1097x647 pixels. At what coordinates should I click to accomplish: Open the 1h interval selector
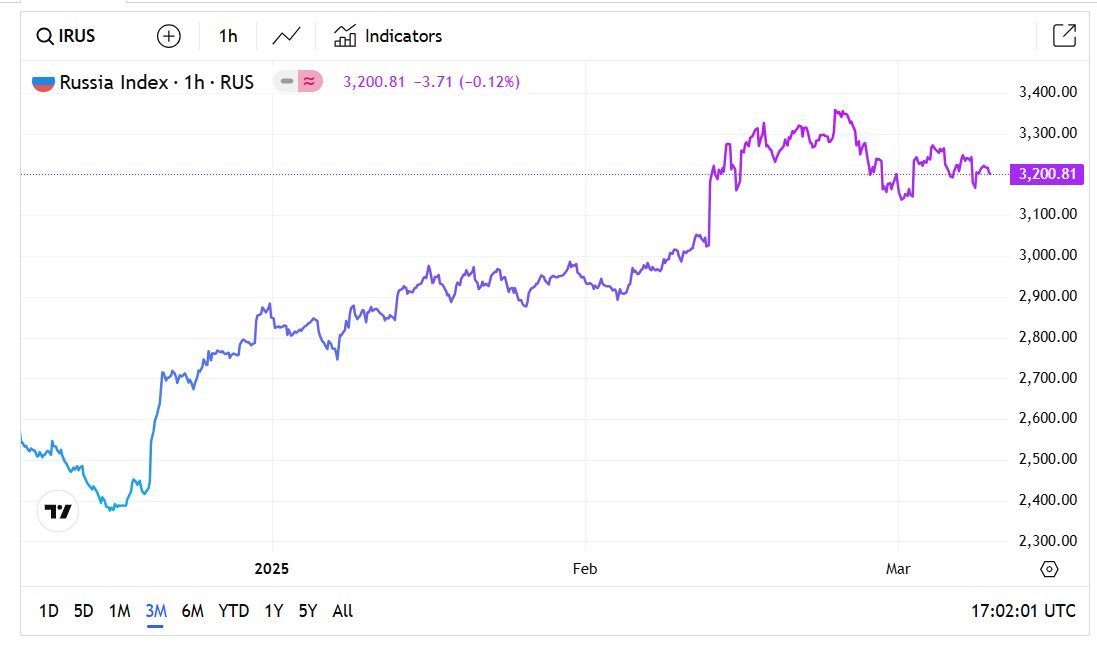click(x=227, y=36)
